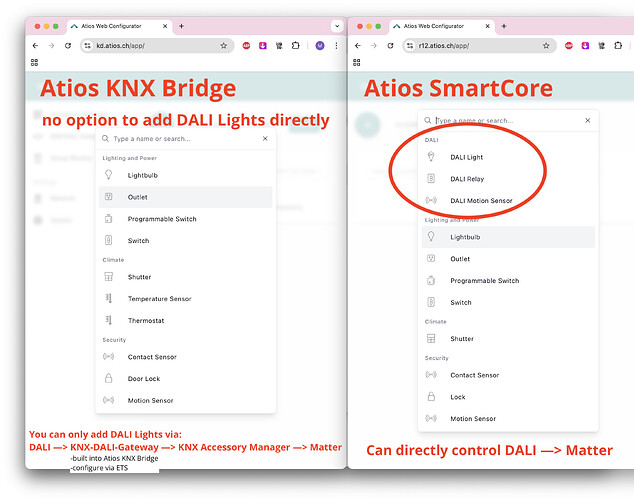Focus search field in SmartCore popup
Image resolution: width=634 pixels, height=500 pixels.
[x=507, y=120]
